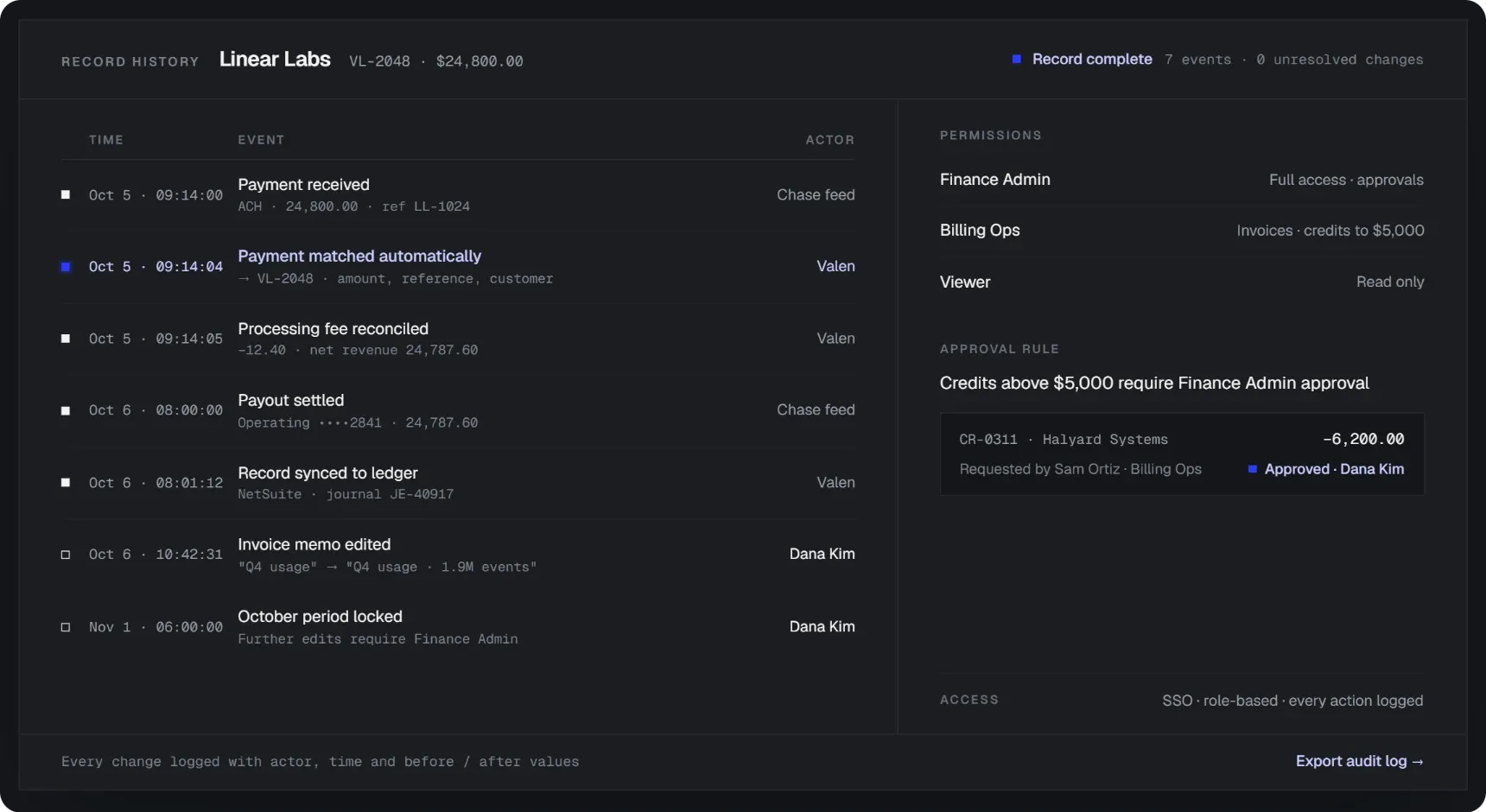Click the Credits above $5,000 approval rule text
Screen dimensions: 1486x812
pyautogui.click(x=1154, y=383)
